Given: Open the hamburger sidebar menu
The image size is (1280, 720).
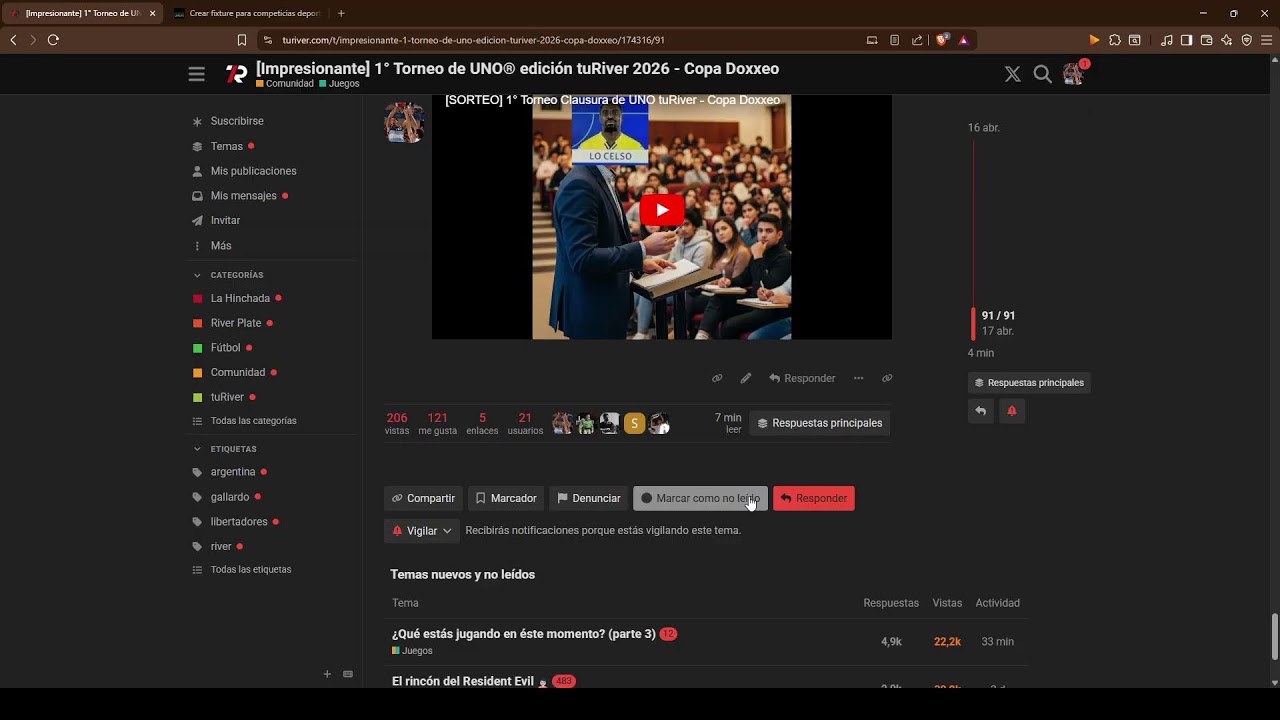Looking at the screenshot, I should coord(196,74).
